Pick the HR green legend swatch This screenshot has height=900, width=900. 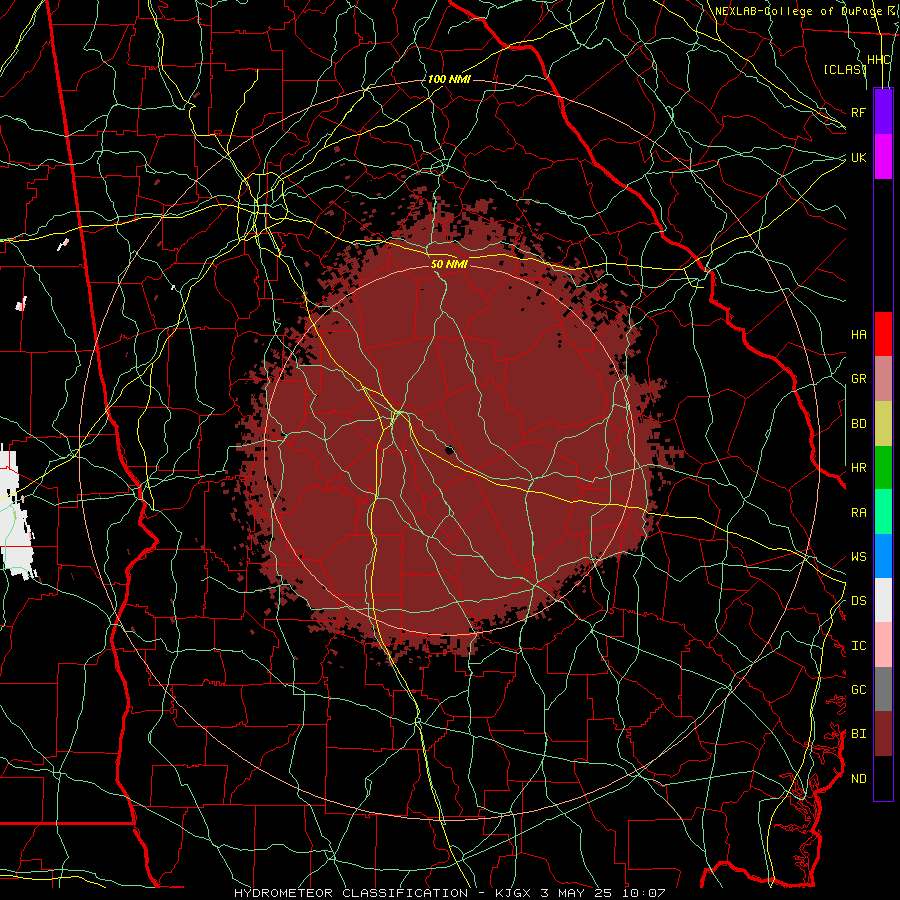pos(883,468)
